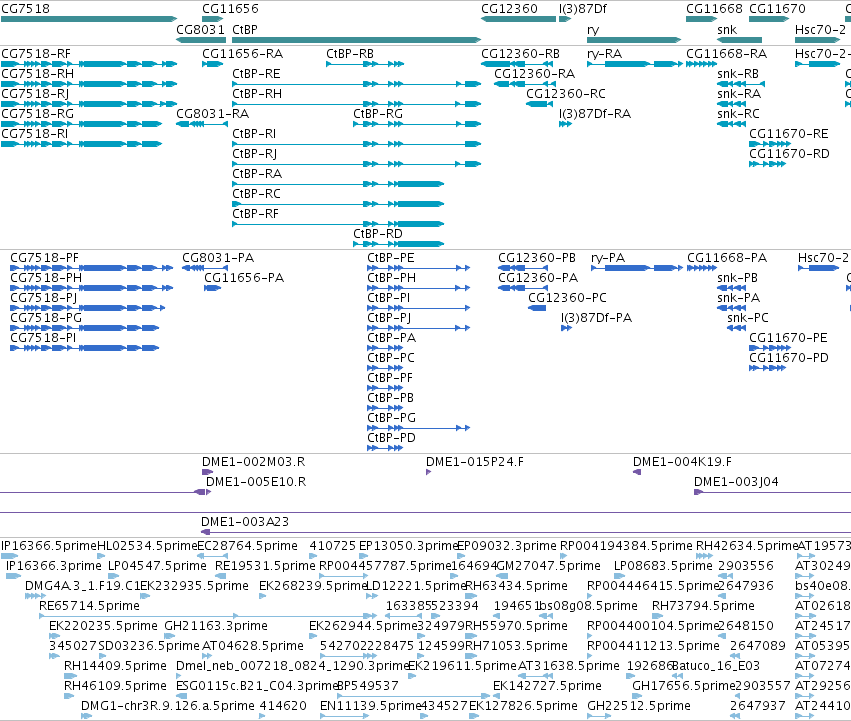The width and height of the screenshot is (851, 721).
Task: Click transcript CG7518-RF
Action: pyautogui.click(x=89, y=64)
